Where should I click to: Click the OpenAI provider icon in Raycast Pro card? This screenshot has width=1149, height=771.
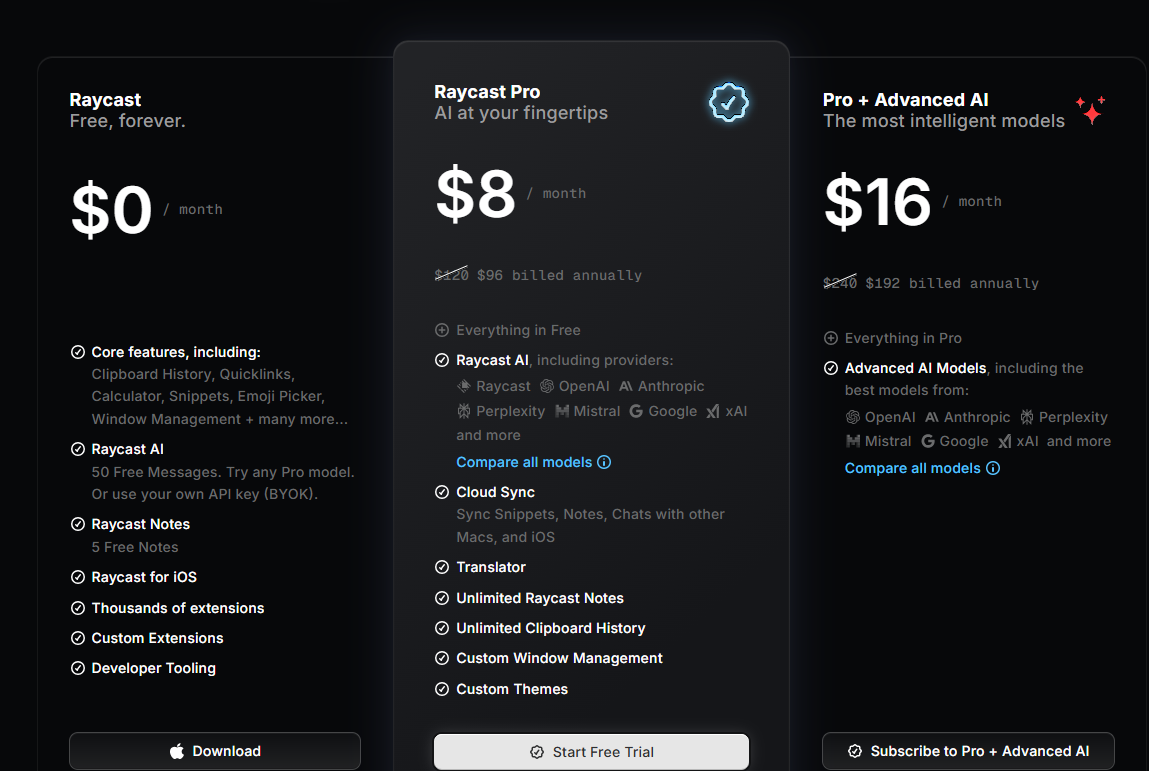(x=549, y=386)
